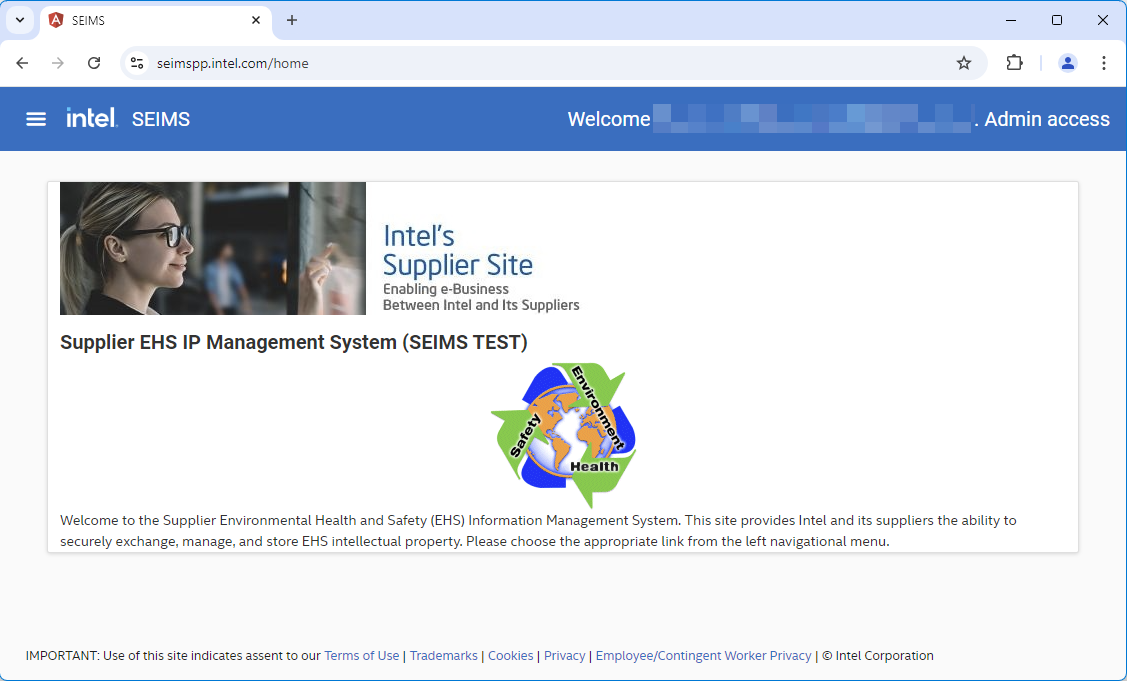Open the Trademarks footer link
Screen dimensions: 1127x681
click(x=443, y=656)
